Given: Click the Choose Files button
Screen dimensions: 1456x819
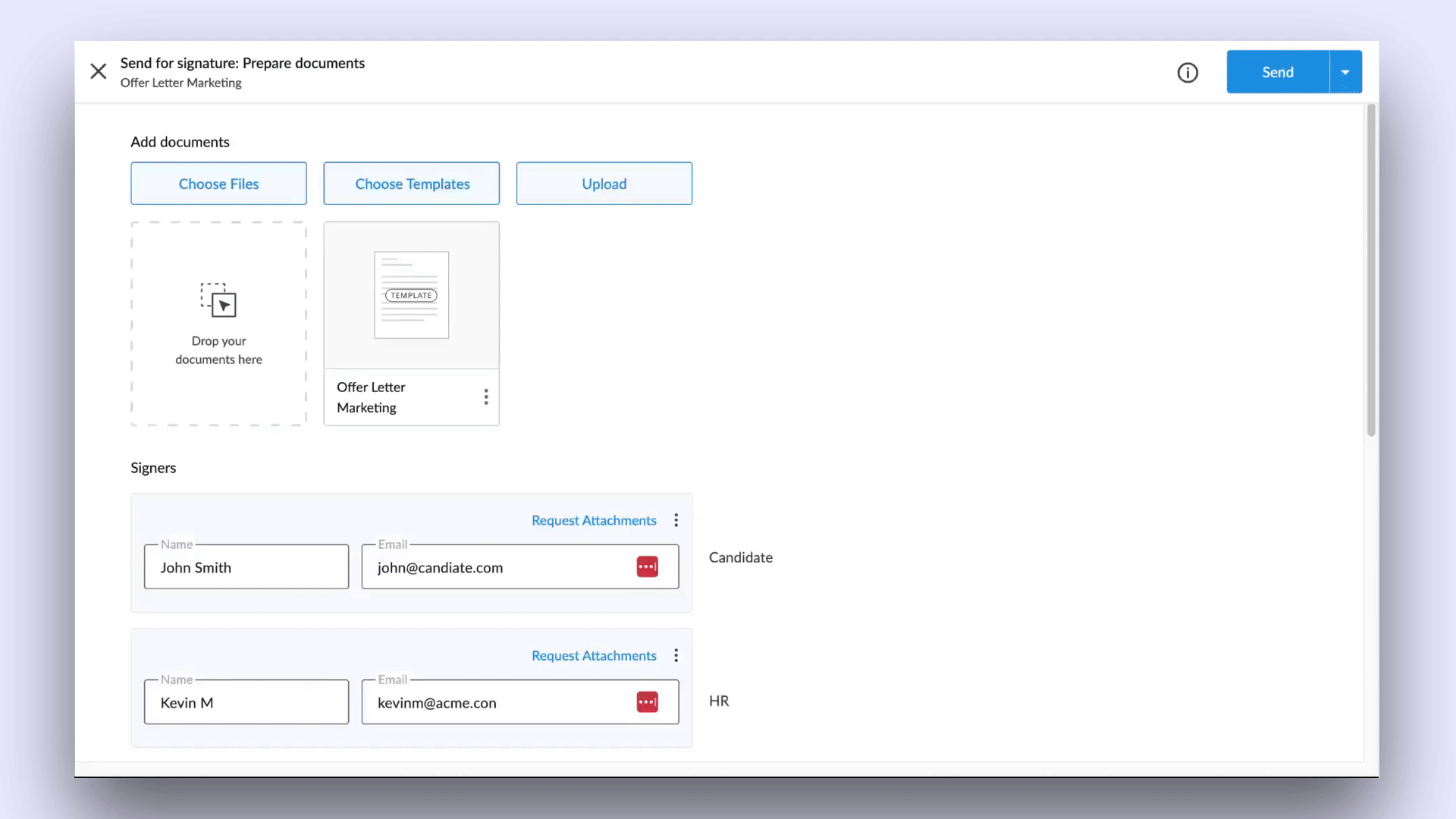Looking at the screenshot, I should coord(218,184).
